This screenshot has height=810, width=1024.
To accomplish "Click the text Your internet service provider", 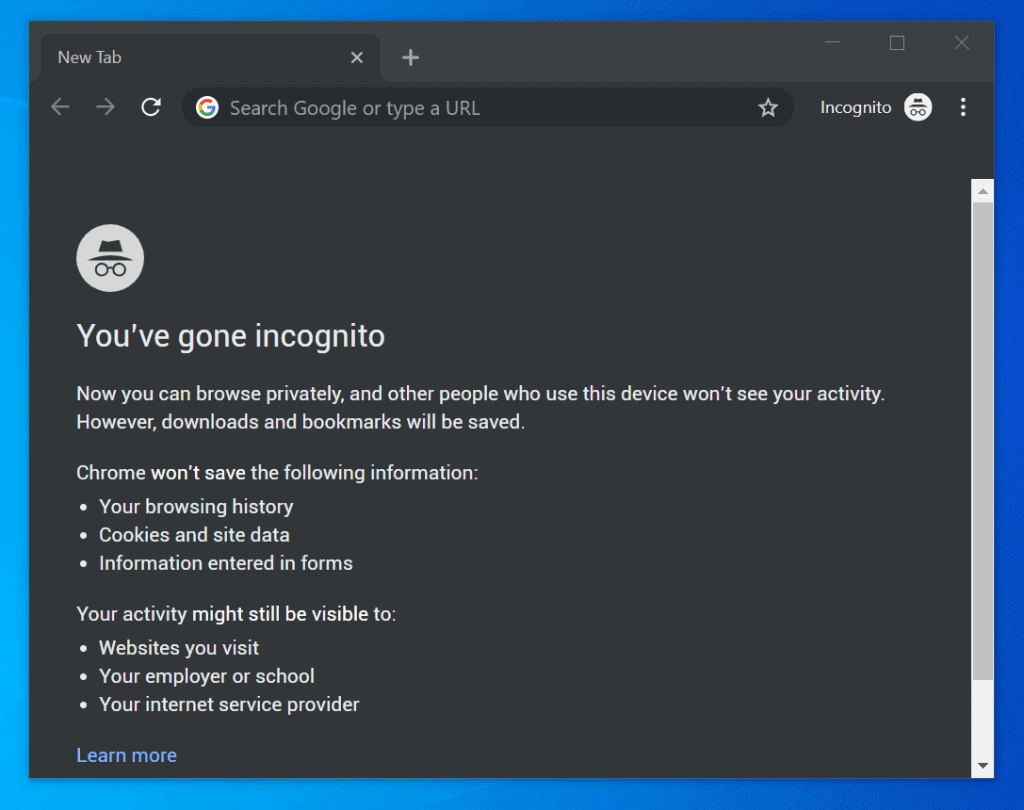I will (x=229, y=704).
